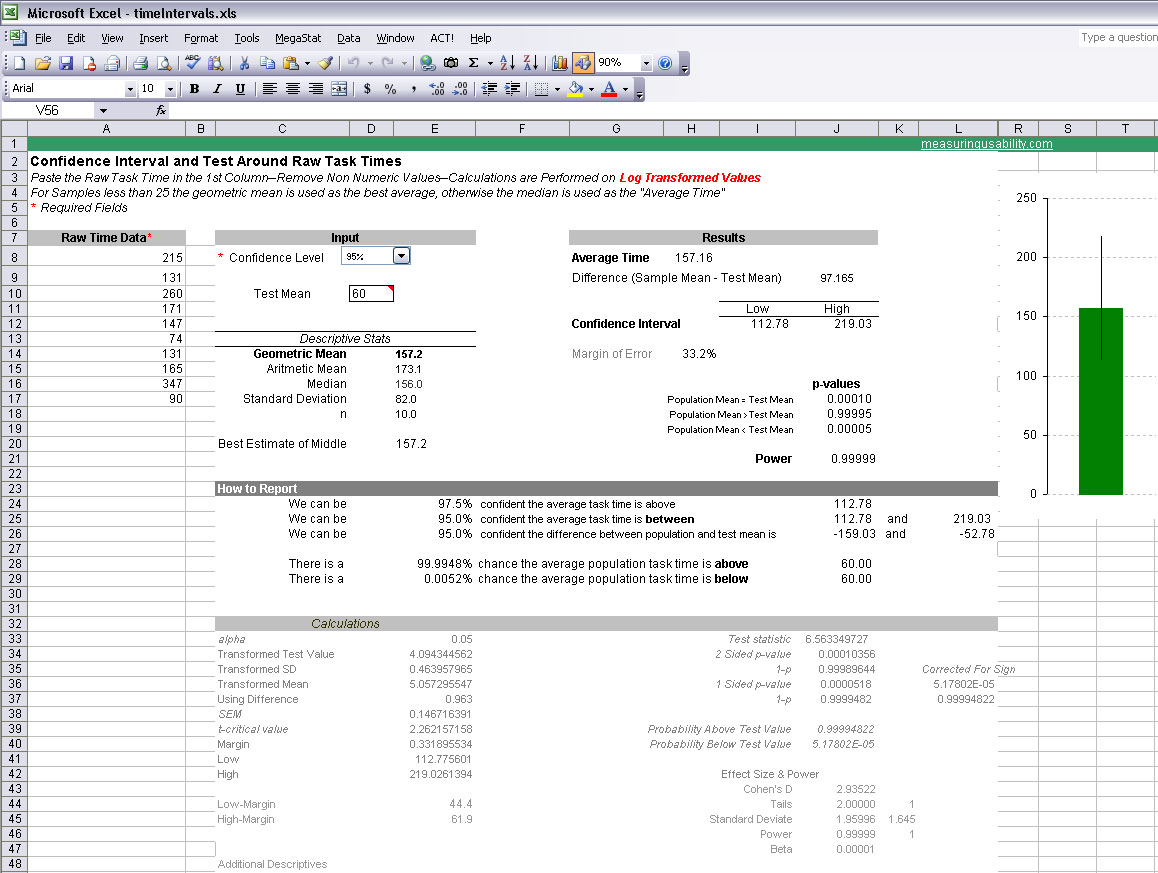The image size is (1158, 873).
Task: Apply the yellow fill color
Action: coord(576,89)
